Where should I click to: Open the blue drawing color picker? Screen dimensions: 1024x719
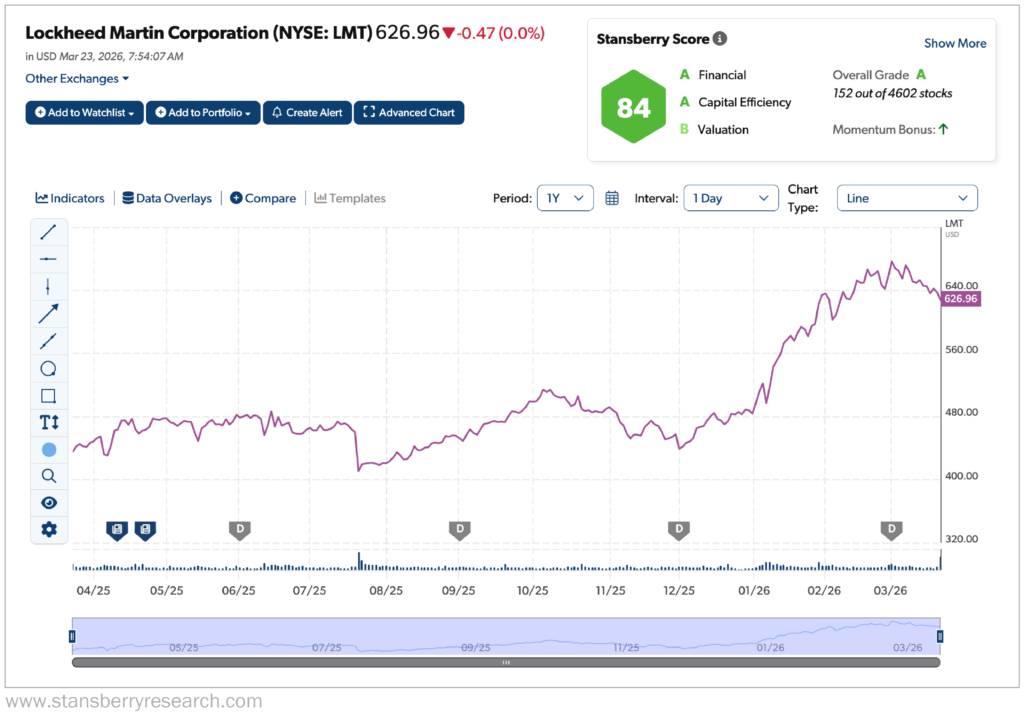(48, 449)
